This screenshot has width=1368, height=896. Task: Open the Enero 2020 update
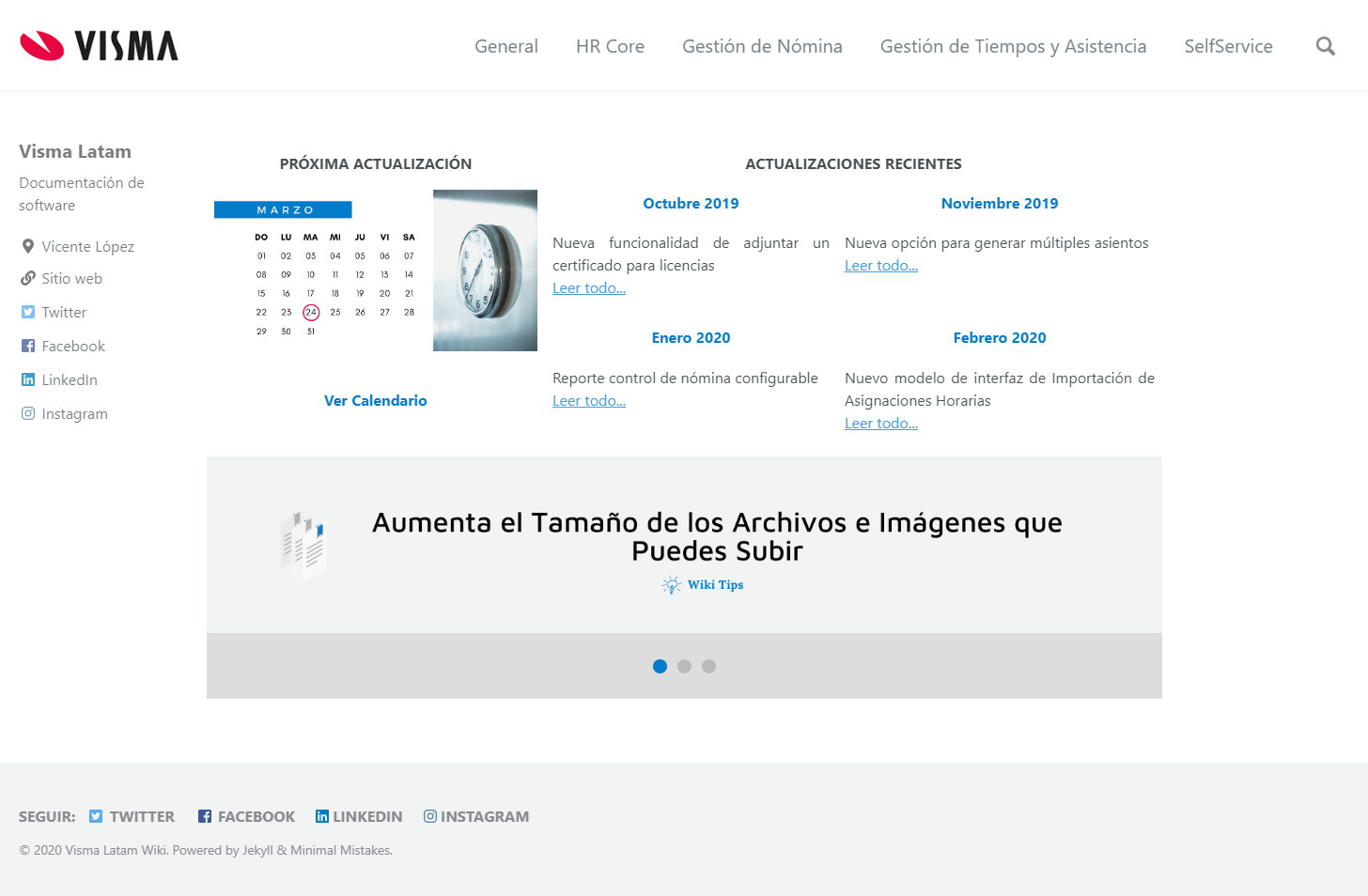691,337
